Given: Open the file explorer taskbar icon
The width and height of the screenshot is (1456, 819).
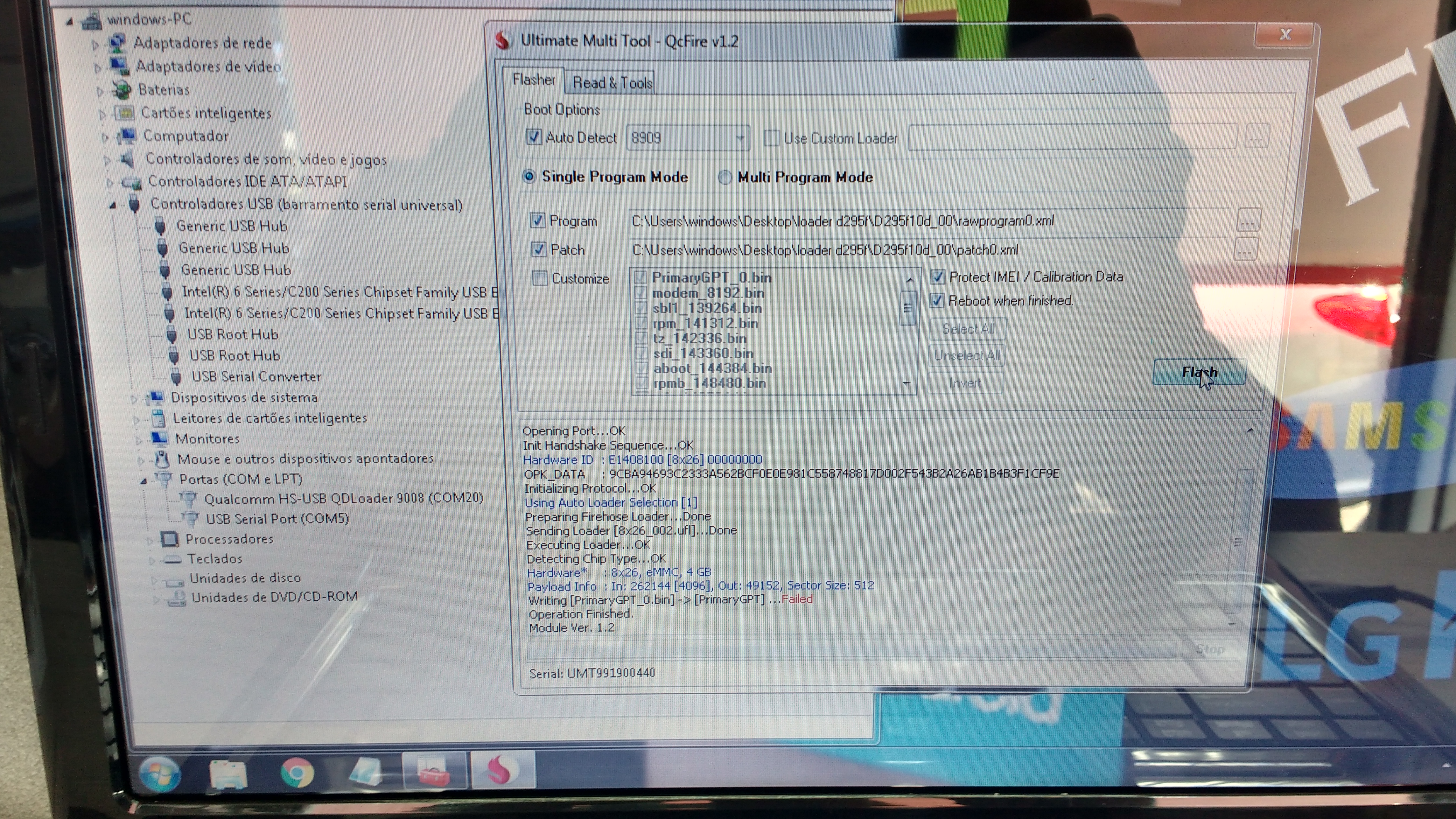Looking at the screenshot, I should (x=228, y=774).
